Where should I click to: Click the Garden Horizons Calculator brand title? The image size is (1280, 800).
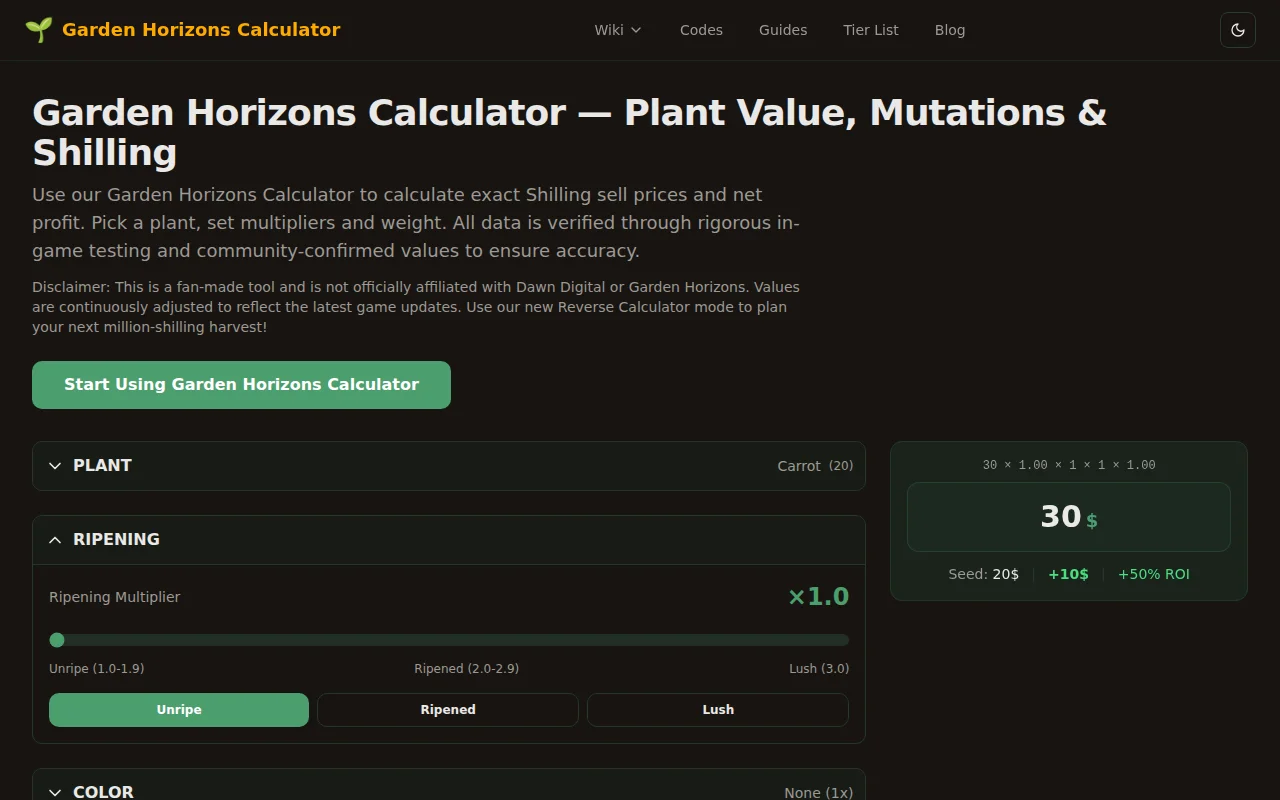pyautogui.click(x=201, y=30)
